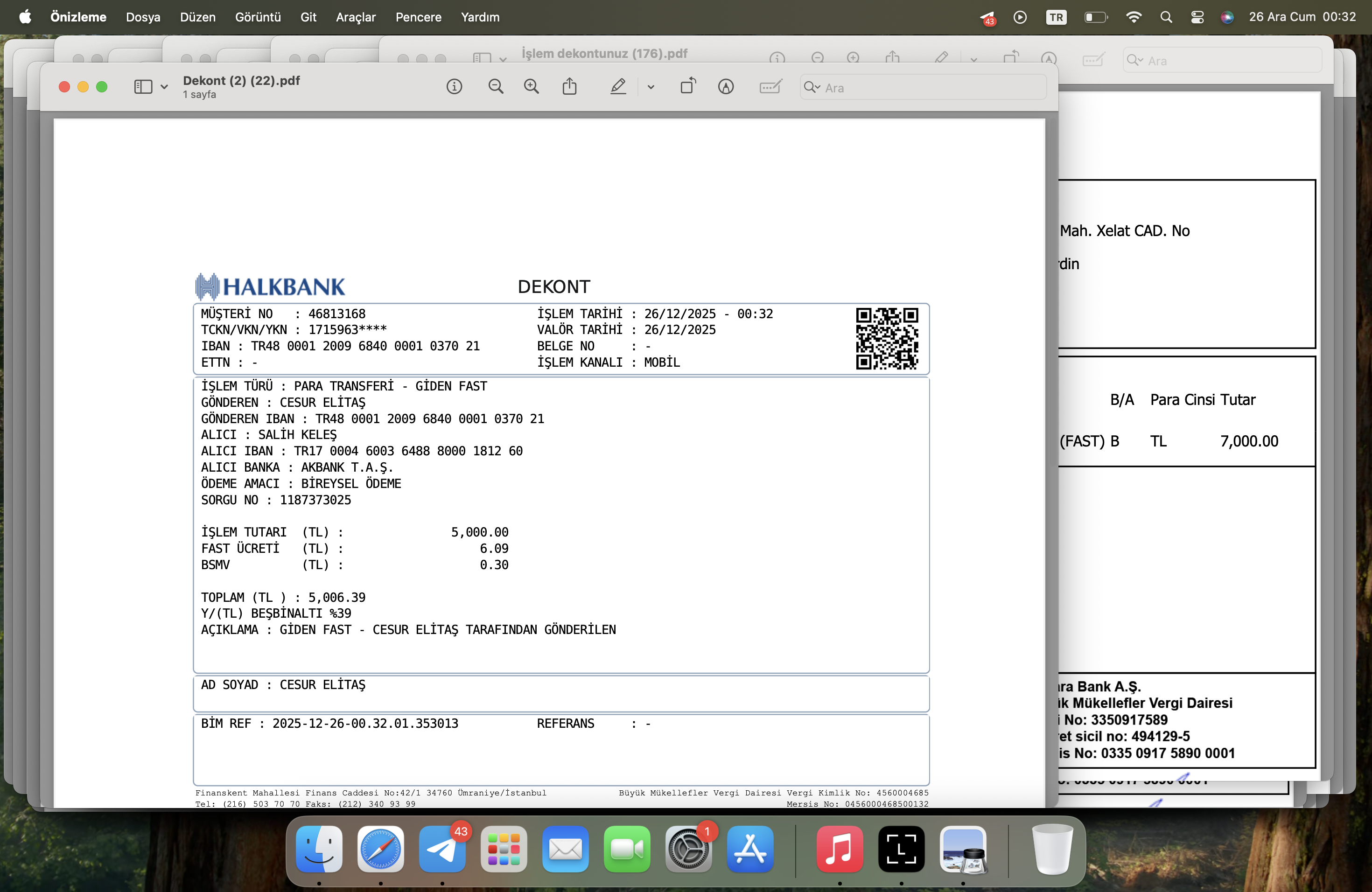
Task: Open the Apple menu
Action: 25,17
